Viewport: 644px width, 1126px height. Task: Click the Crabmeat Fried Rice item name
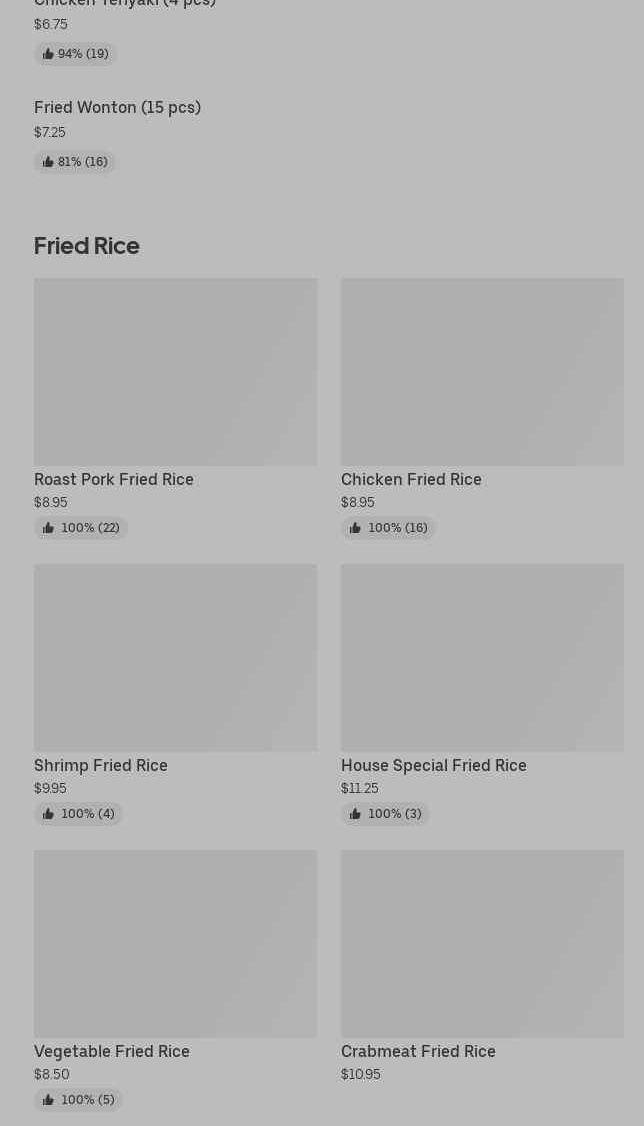click(418, 1051)
